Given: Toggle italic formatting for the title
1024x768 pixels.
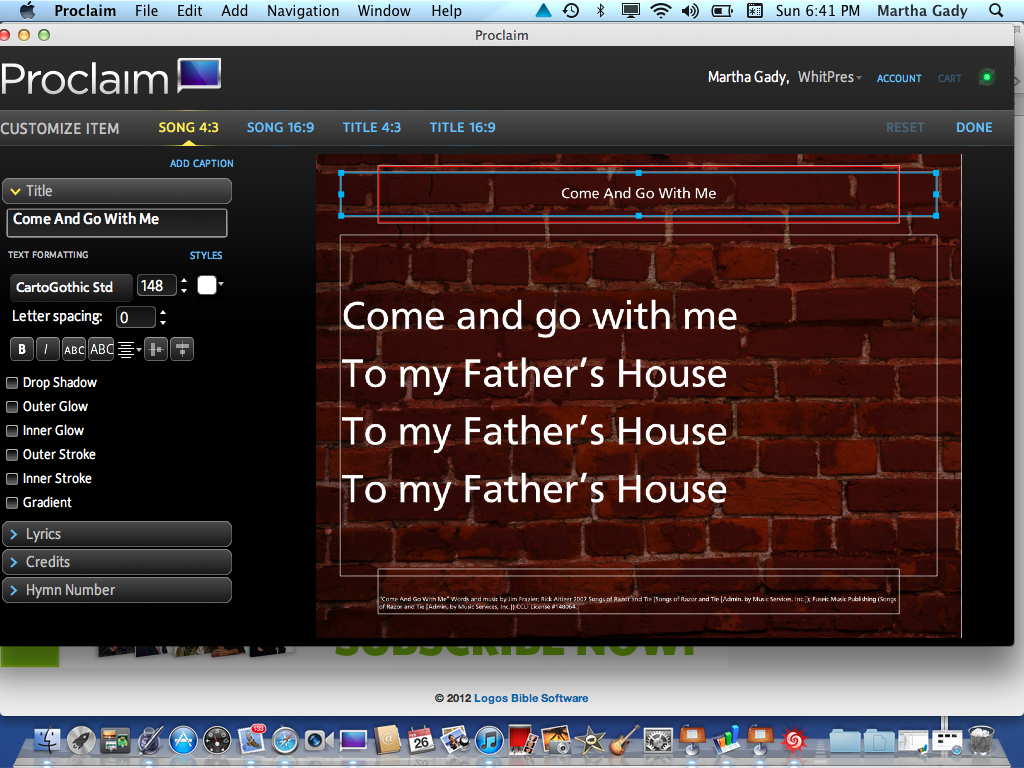Looking at the screenshot, I should tap(47, 349).
